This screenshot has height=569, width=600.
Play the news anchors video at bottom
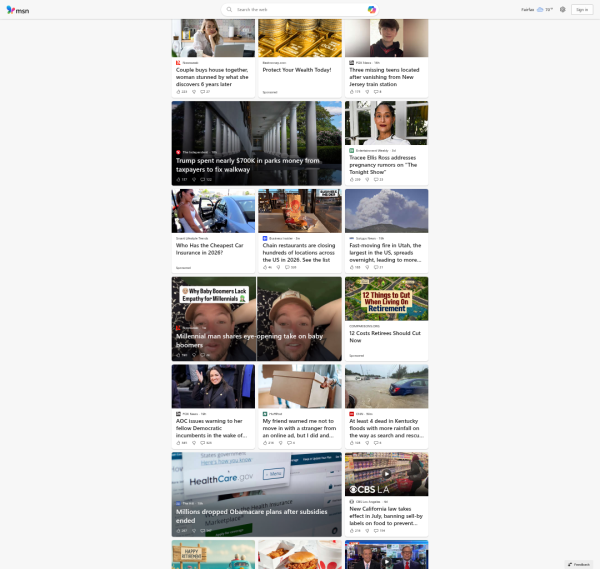386,561
